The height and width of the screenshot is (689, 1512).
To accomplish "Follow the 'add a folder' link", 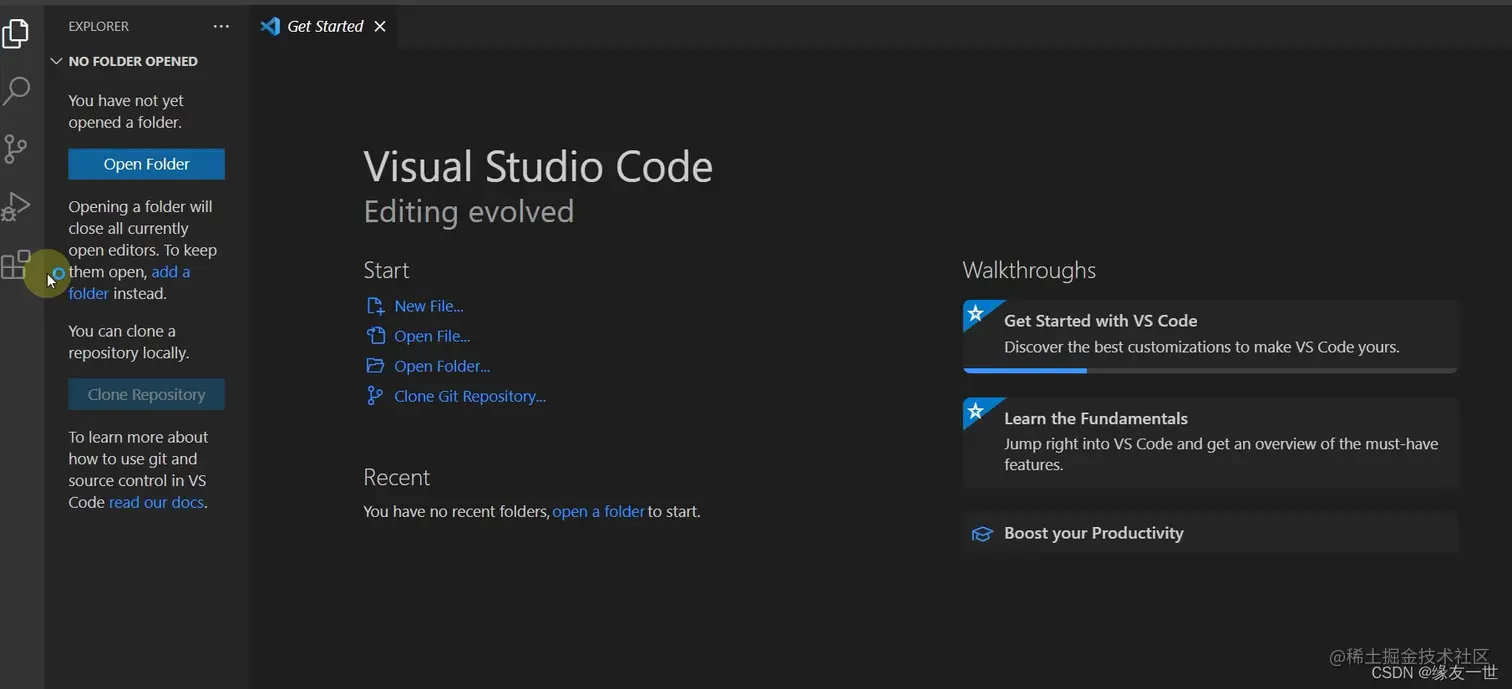I will tap(129, 283).
